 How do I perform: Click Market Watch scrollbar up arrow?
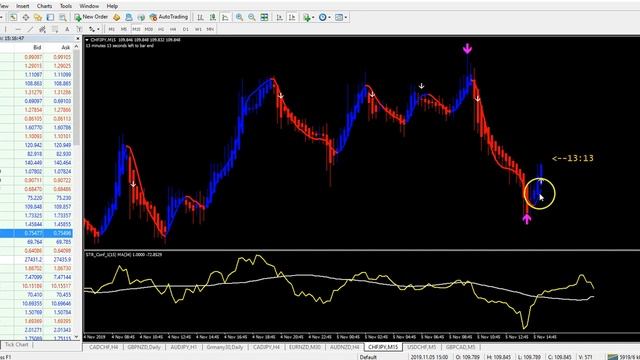[77, 47]
